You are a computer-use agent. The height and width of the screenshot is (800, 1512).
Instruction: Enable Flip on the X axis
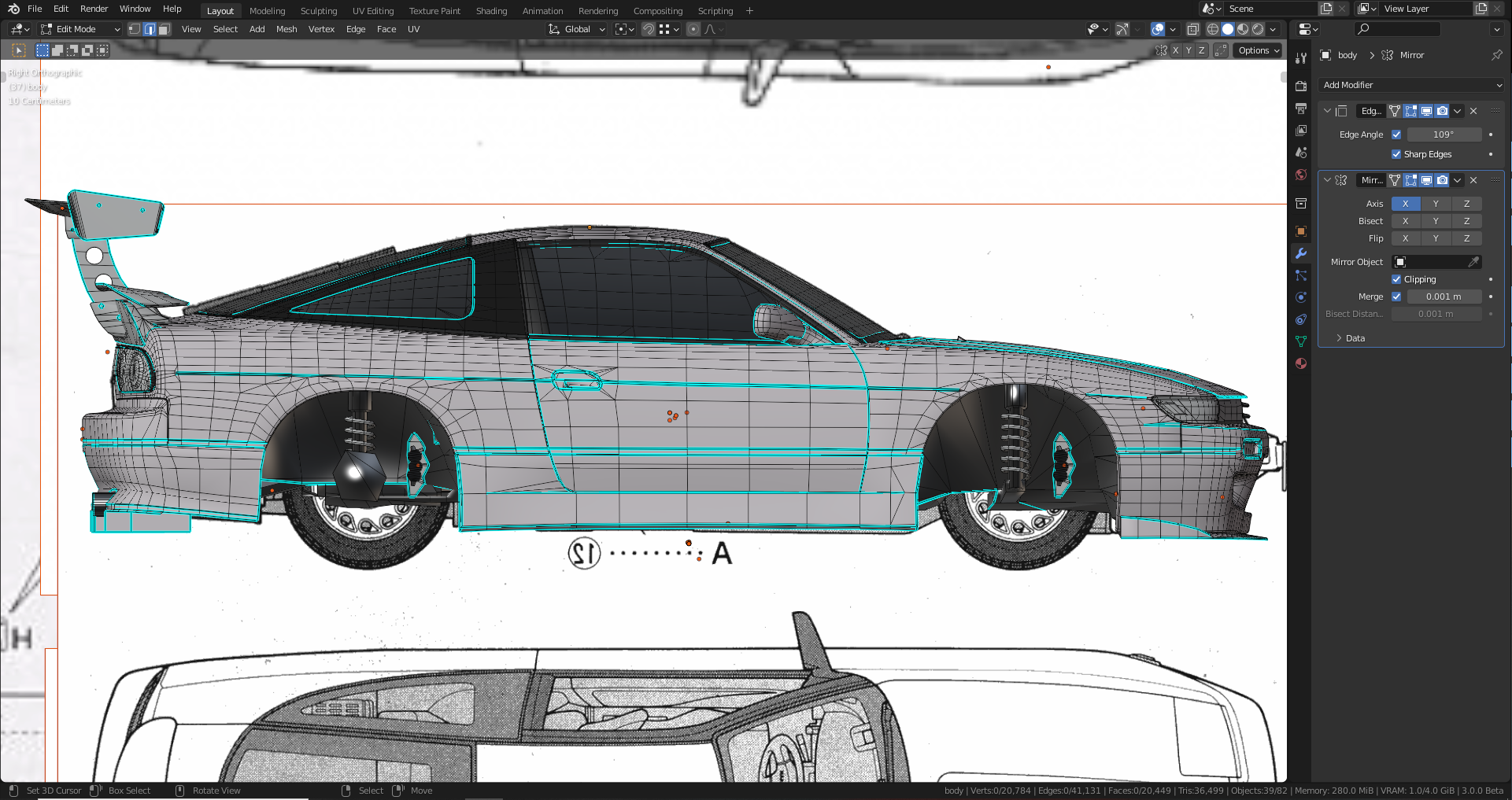tap(1406, 238)
